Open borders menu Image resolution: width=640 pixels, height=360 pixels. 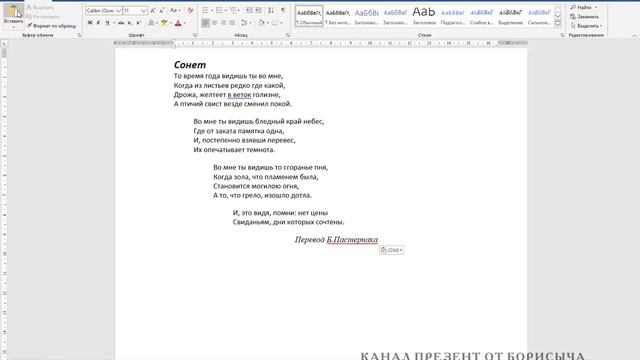276,23
